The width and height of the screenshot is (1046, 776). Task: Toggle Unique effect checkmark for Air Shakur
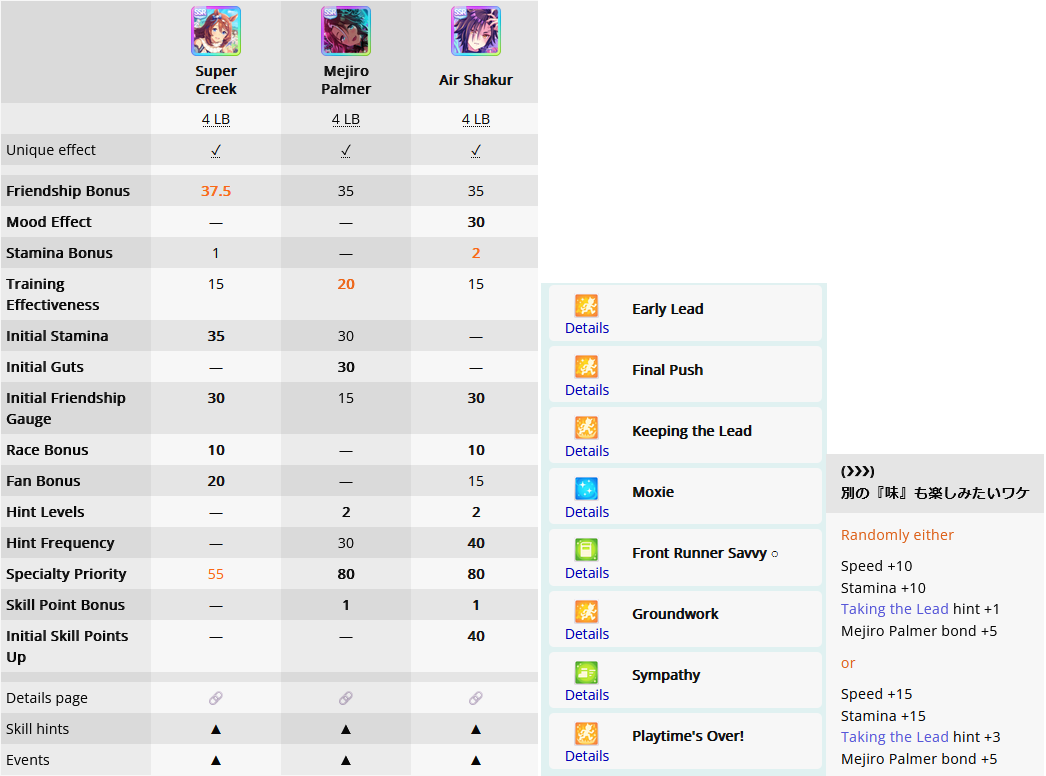476,151
